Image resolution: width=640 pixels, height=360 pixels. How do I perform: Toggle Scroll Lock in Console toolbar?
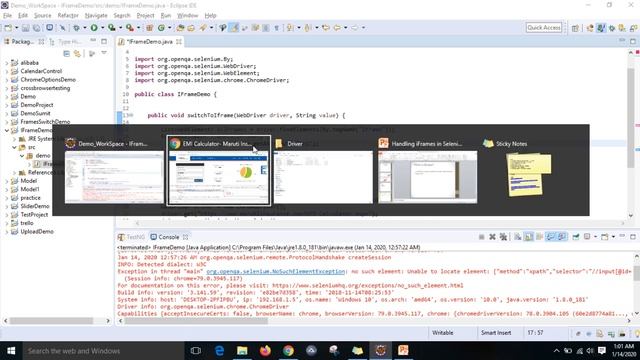[529, 237]
